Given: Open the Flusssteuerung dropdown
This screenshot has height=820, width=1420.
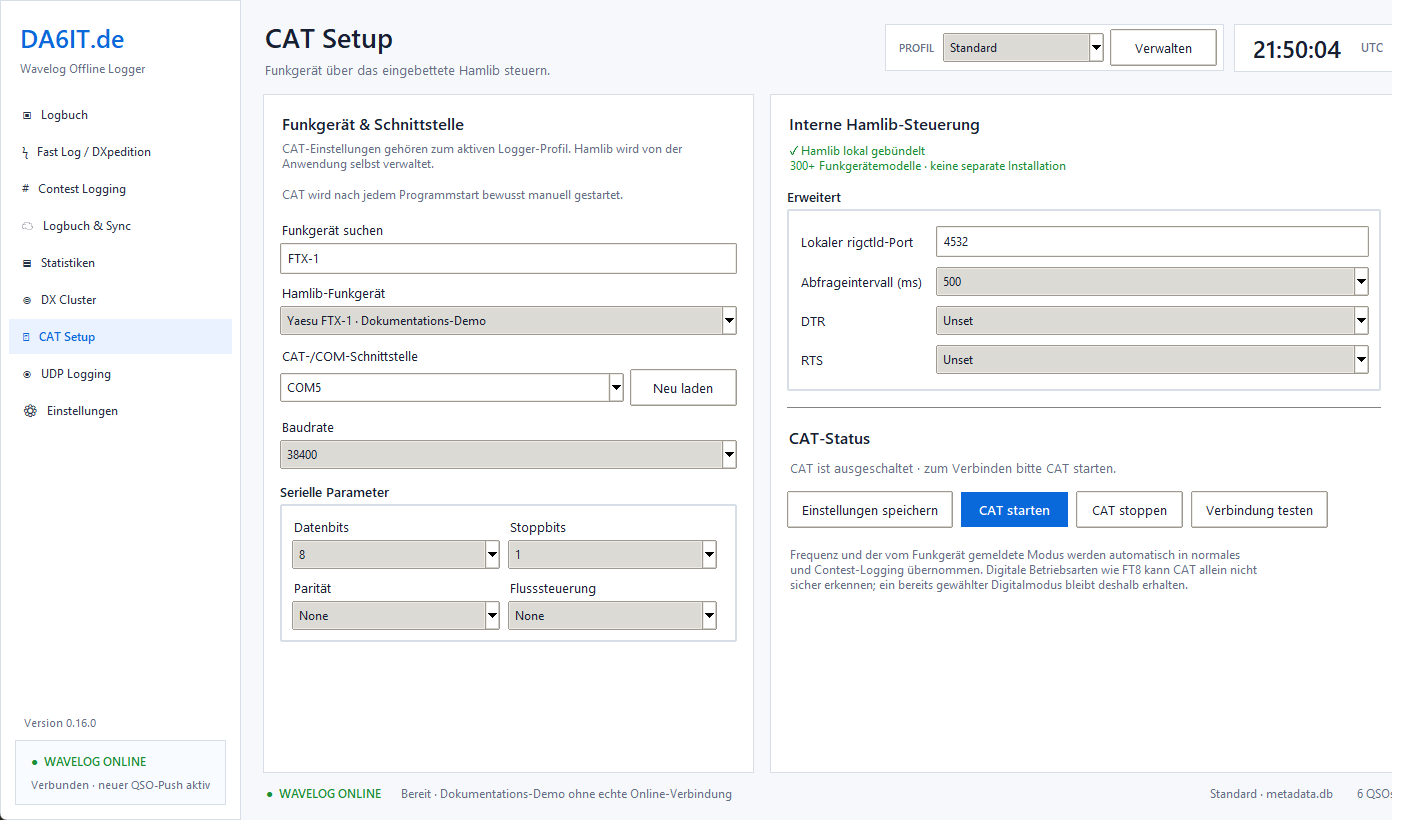Looking at the screenshot, I should [x=612, y=616].
